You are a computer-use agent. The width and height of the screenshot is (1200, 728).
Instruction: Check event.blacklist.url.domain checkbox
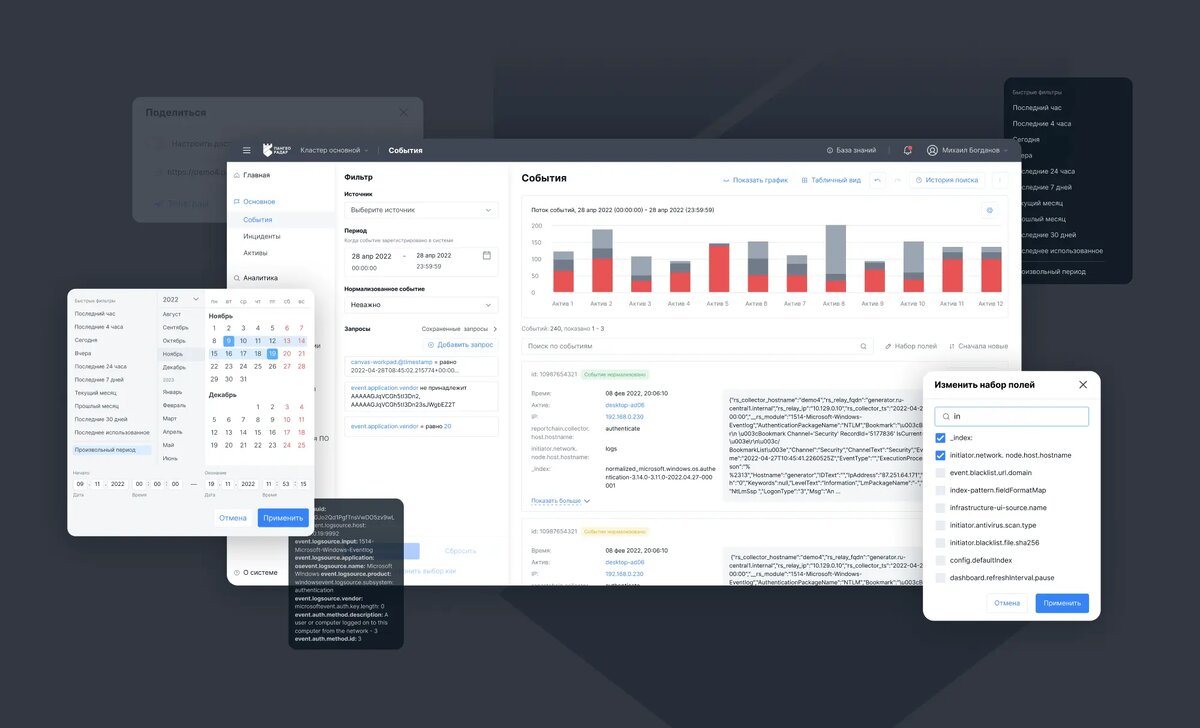pos(940,473)
